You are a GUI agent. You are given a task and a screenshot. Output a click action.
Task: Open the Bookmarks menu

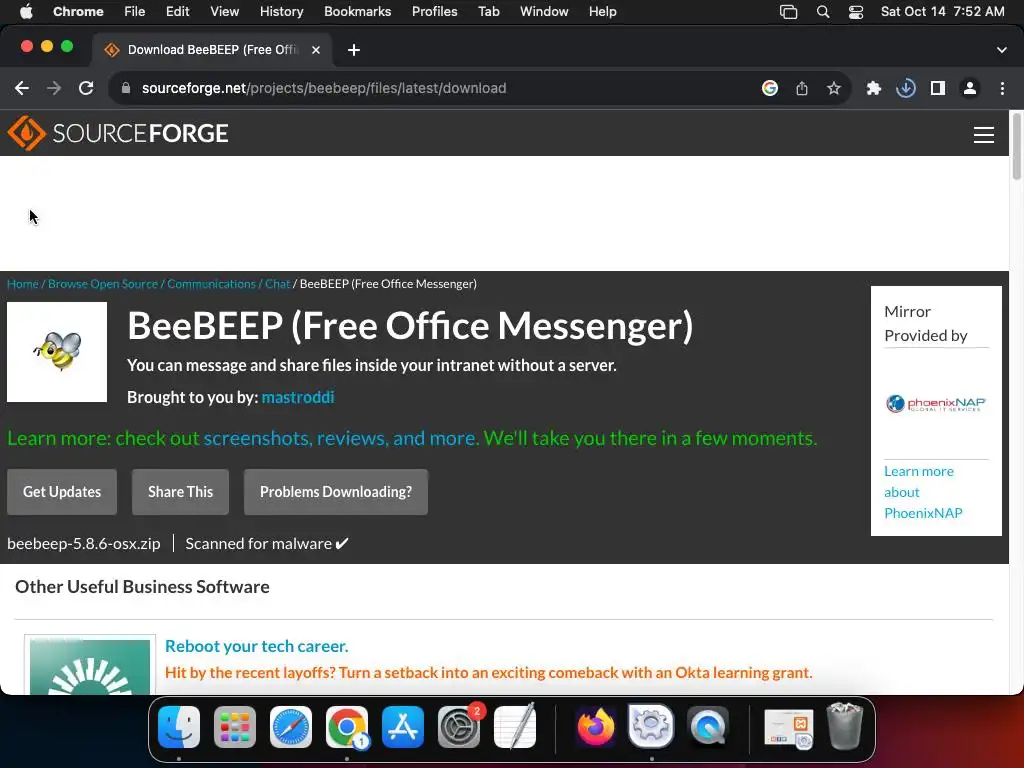coord(358,12)
